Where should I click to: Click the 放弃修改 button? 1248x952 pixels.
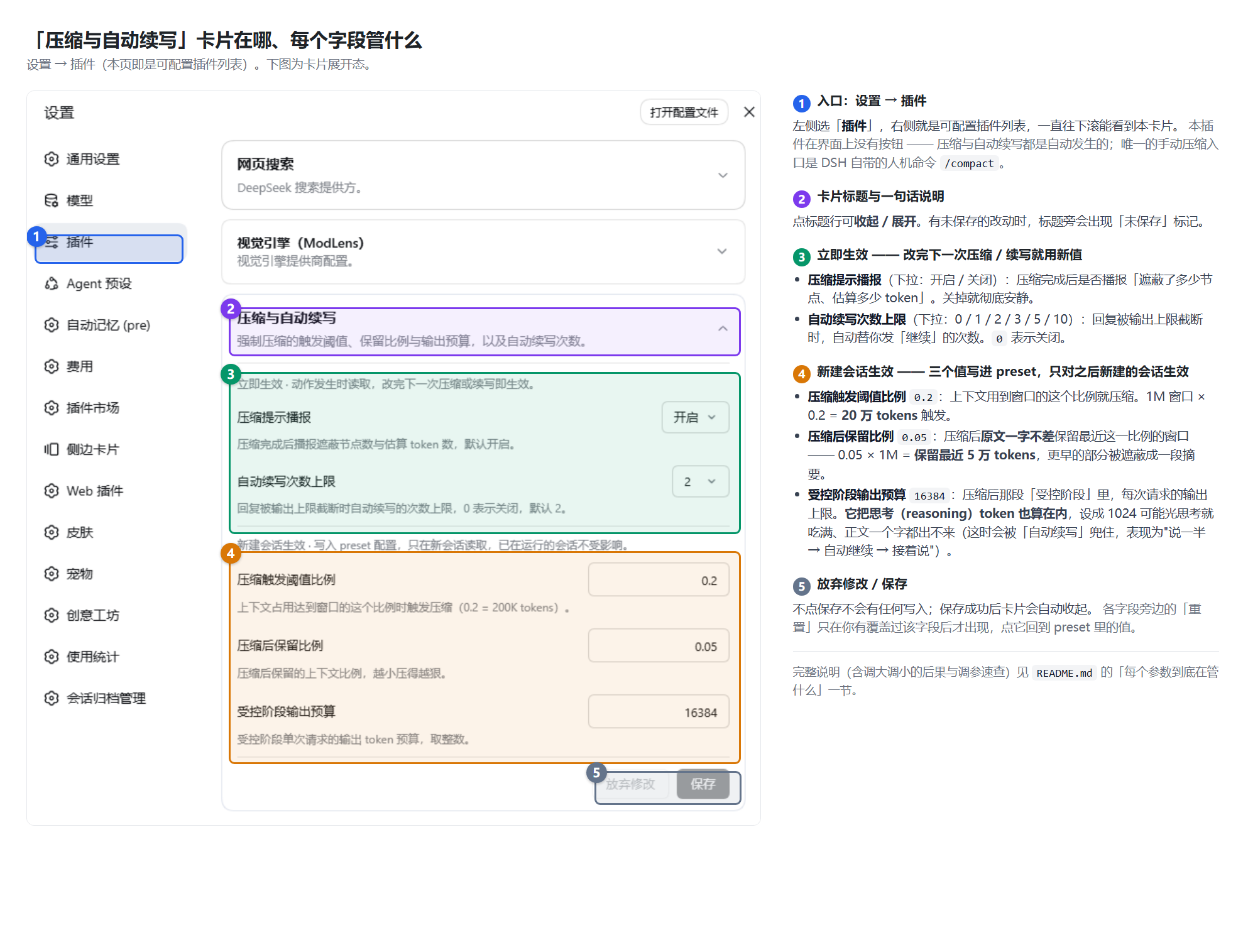pos(631,784)
